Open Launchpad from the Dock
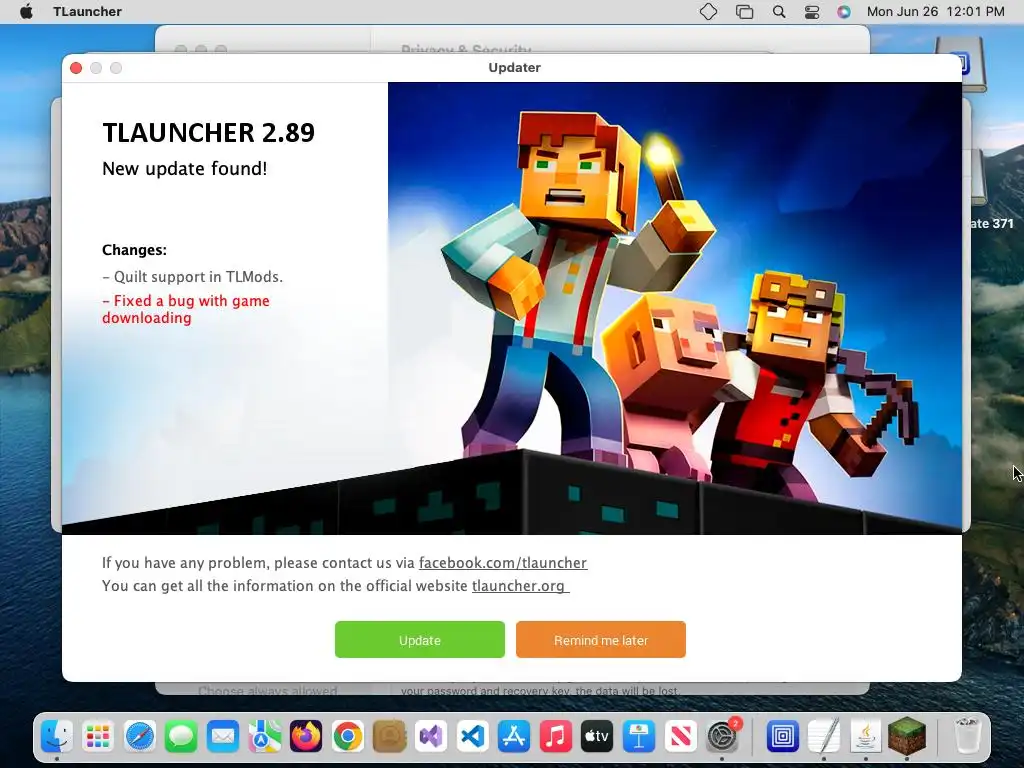1024x768 pixels. [98, 737]
